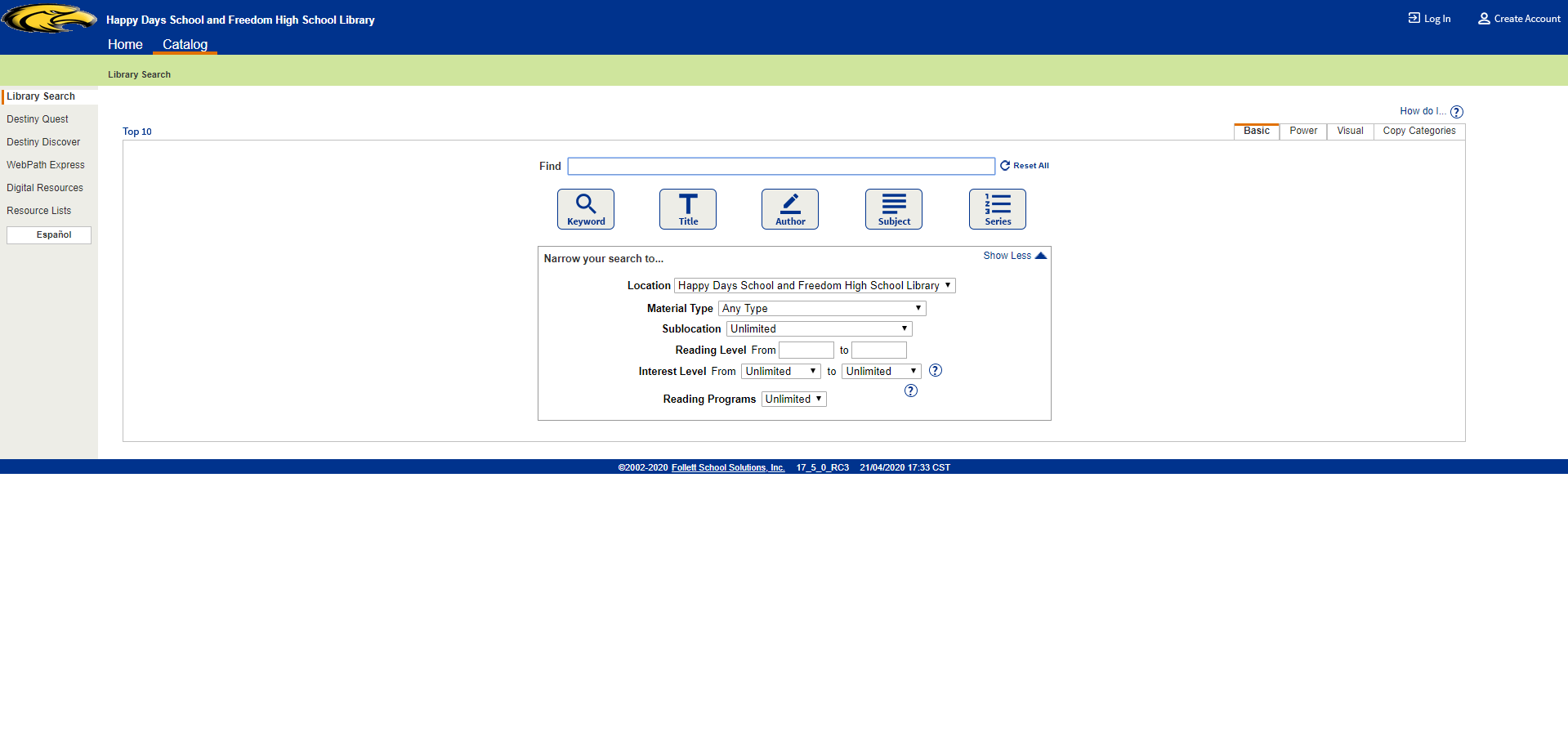
Task: Open the Location dropdown
Action: (x=815, y=286)
